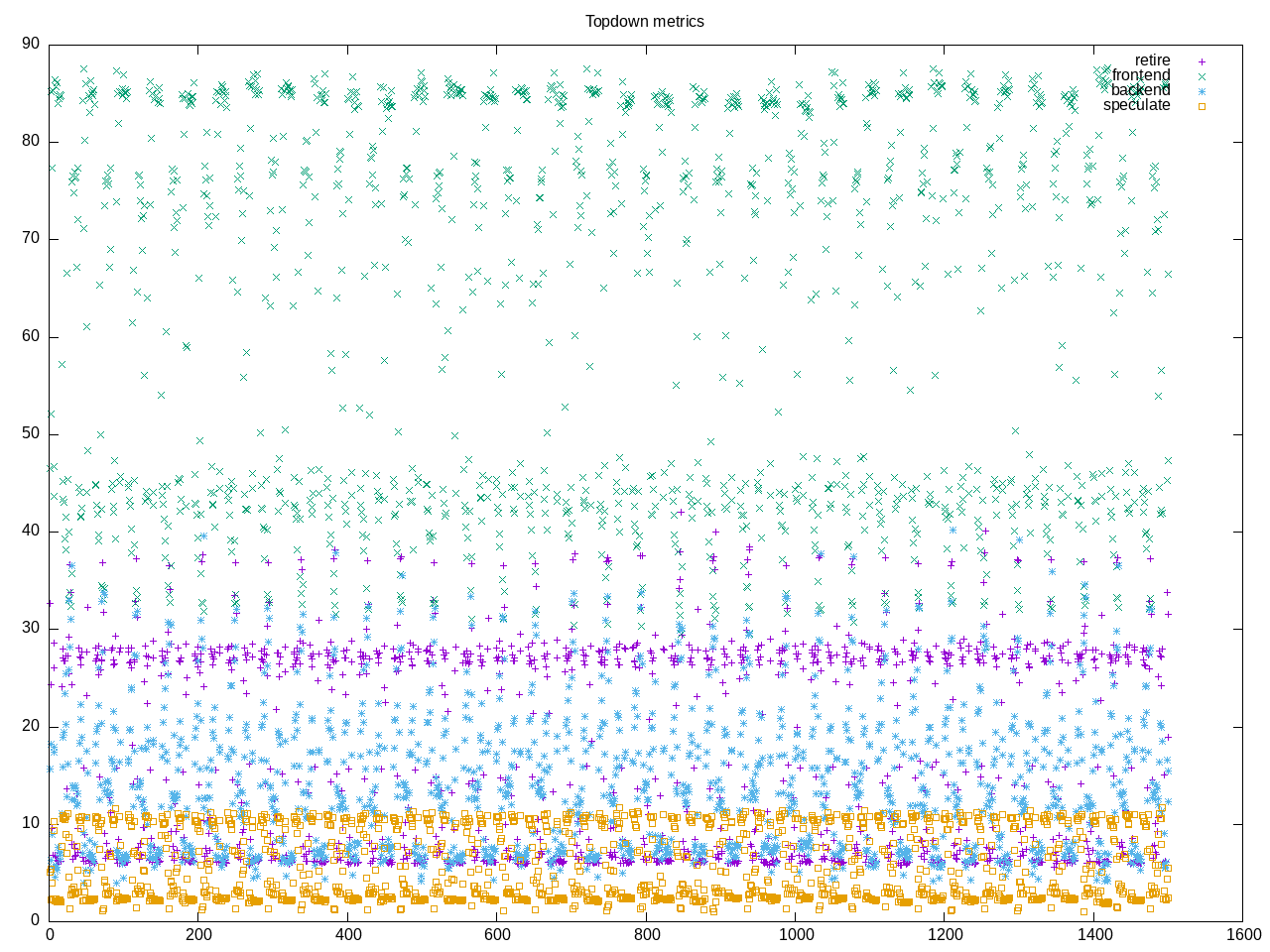
Task: Click the purple plus marker beside retire
Action: 1201,60
